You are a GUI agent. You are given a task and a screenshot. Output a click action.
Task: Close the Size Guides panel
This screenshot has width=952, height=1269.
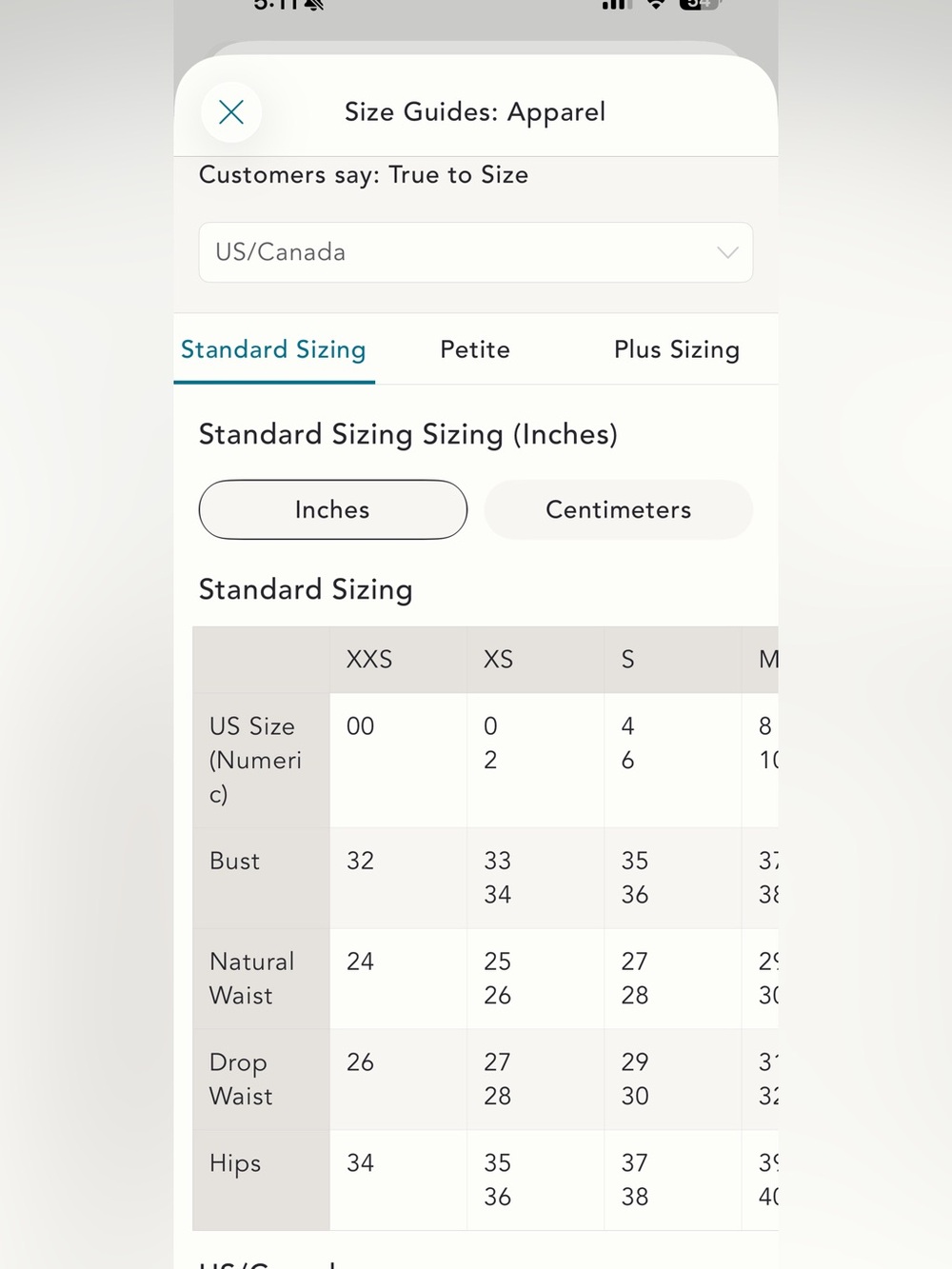pos(231,112)
